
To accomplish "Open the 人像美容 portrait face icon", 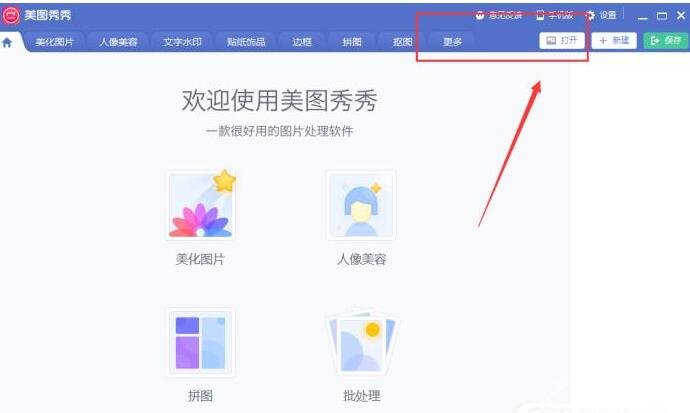I will point(361,205).
